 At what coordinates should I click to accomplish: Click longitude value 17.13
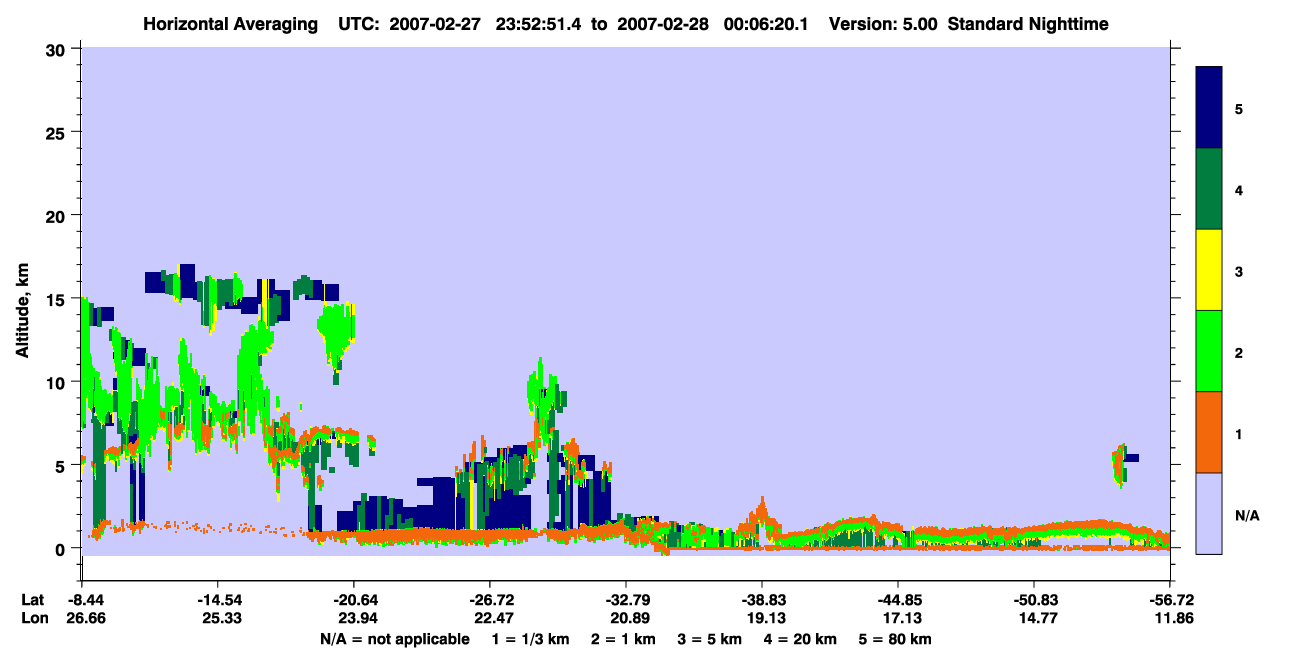click(x=901, y=619)
